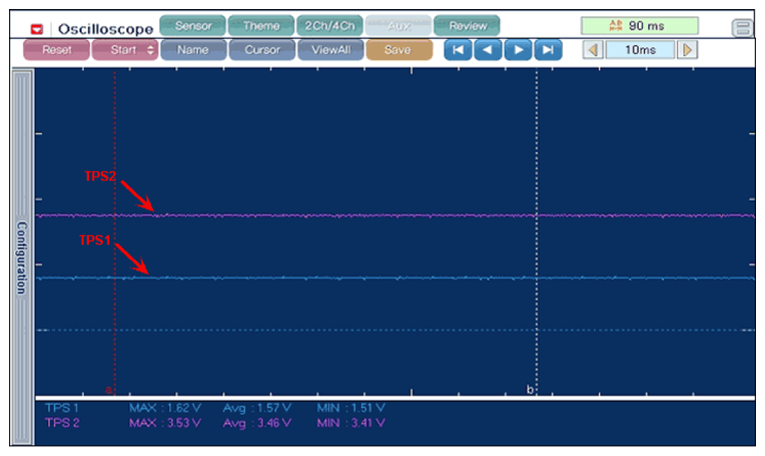The height and width of the screenshot is (456, 765).
Task: Toggle the Cursor button
Action: point(262,50)
